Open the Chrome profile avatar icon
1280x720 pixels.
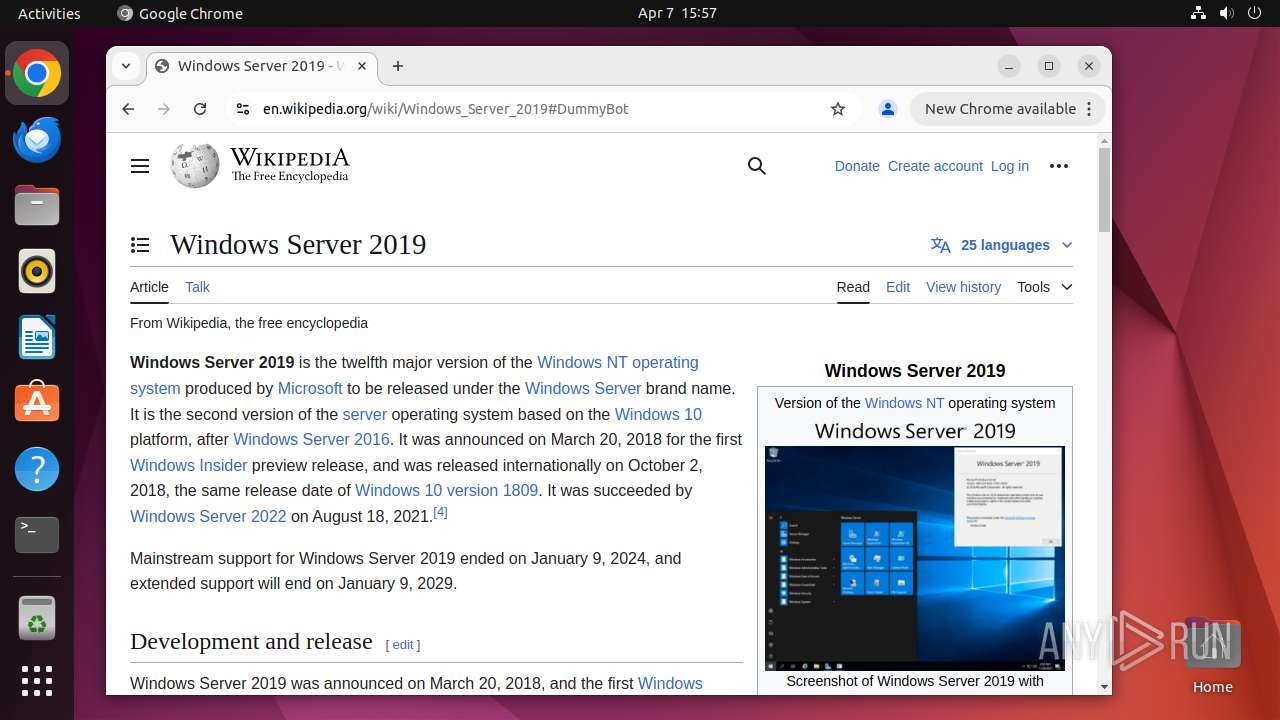point(887,109)
